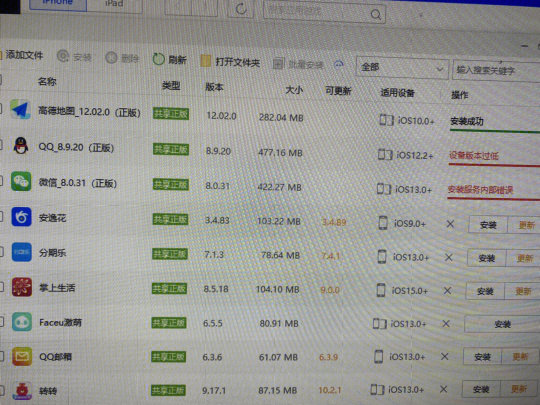The image size is (540, 405).
Task: Click the 删除 delete toolbar icon
Action: click(x=111, y=58)
